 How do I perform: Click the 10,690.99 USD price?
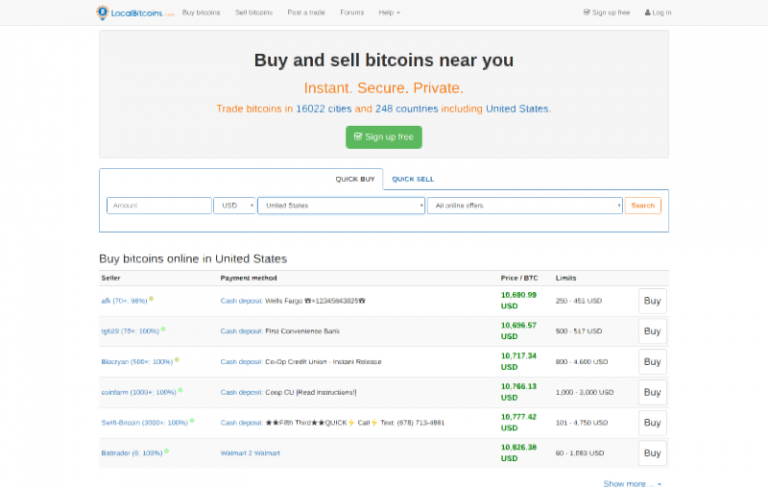[x=519, y=301]
